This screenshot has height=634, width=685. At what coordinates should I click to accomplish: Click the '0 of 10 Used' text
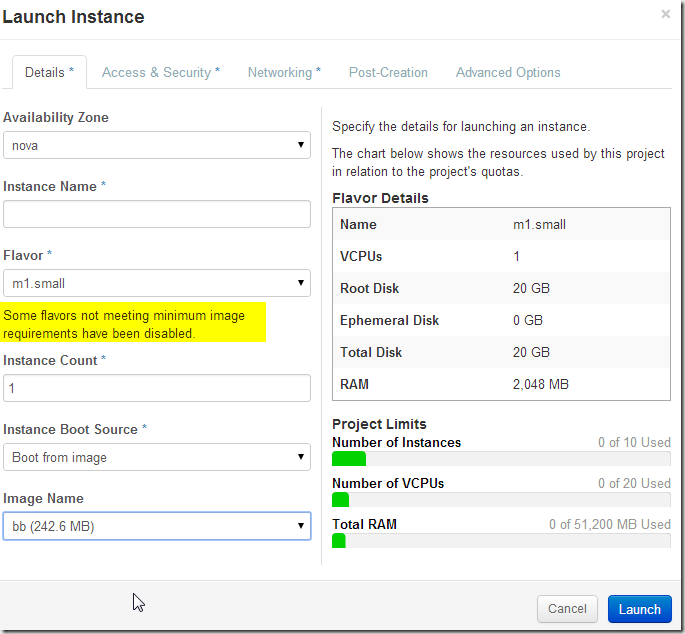(x=634, y=442)
